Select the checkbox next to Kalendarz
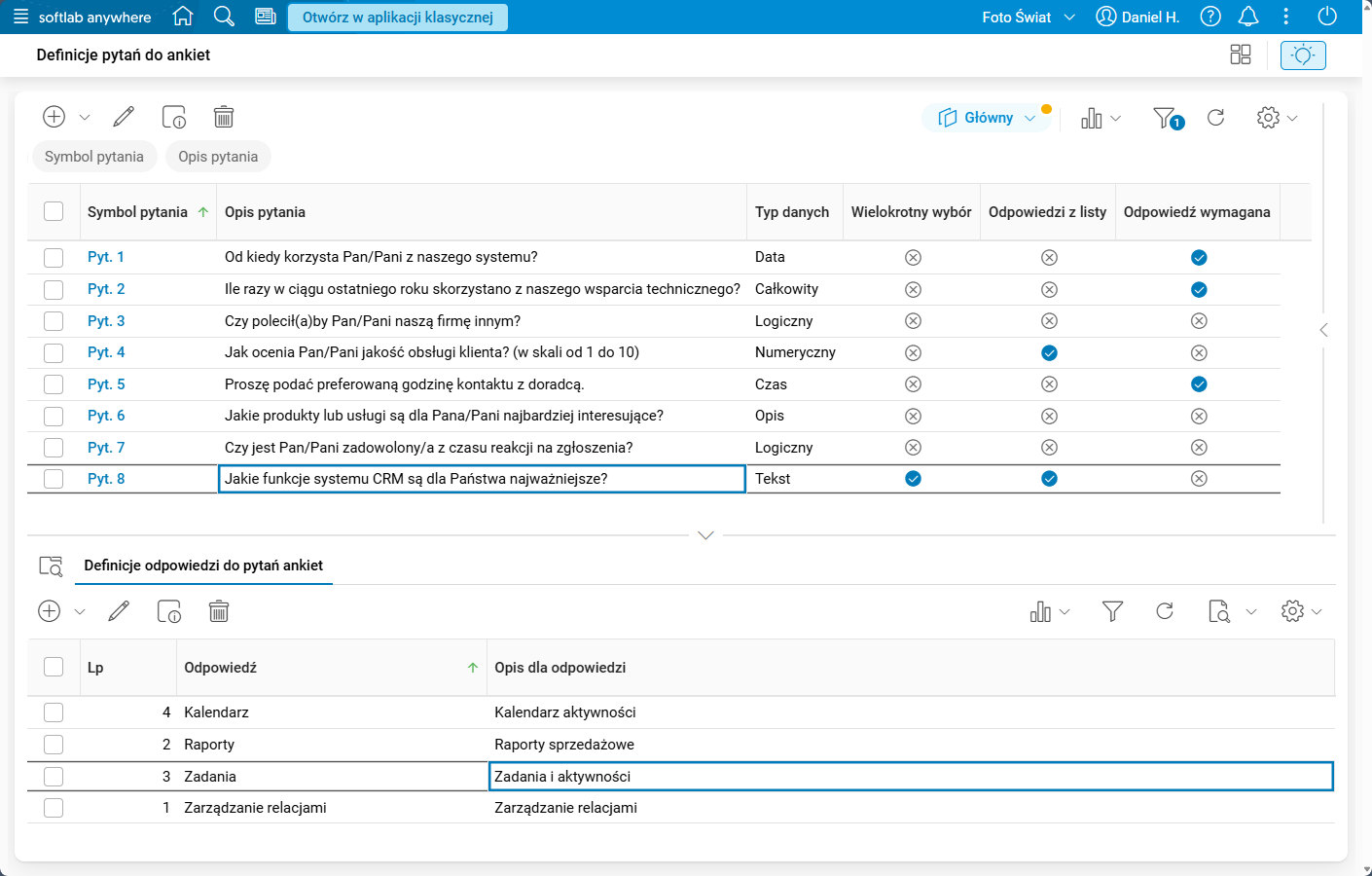1372x876 pixels. [54, 712]
